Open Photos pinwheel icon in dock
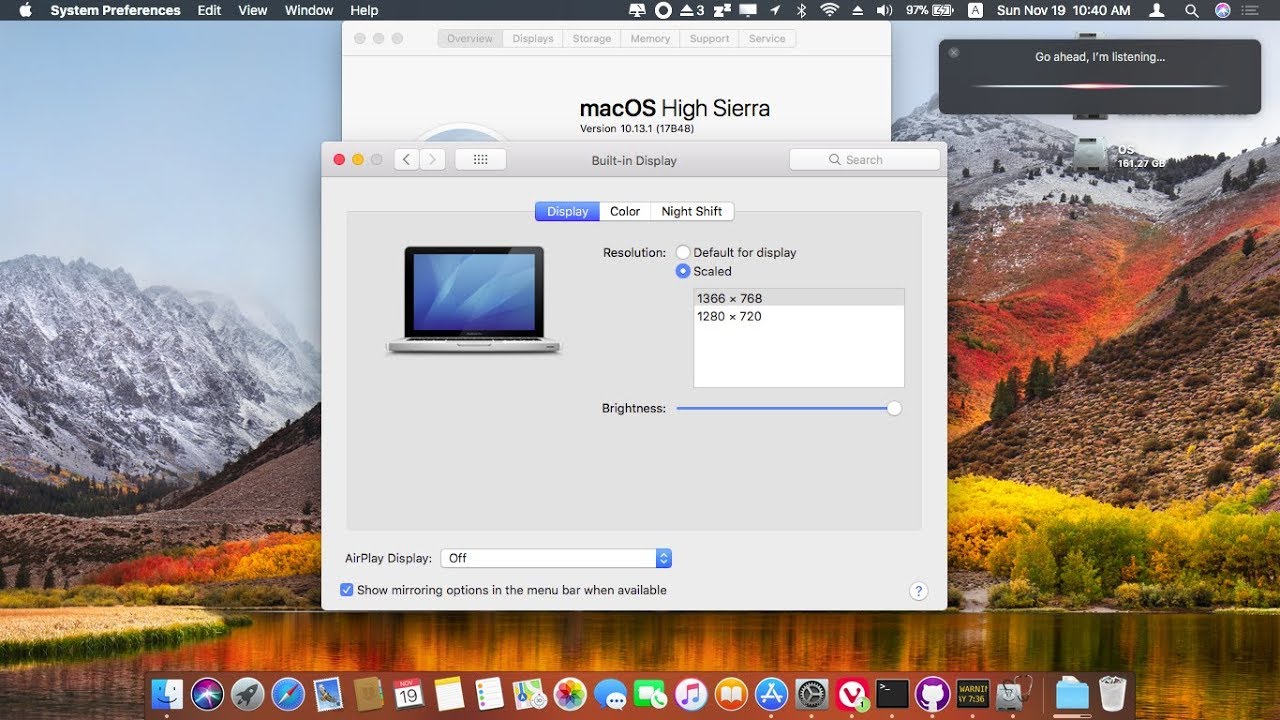 click(x=570, y=693)
